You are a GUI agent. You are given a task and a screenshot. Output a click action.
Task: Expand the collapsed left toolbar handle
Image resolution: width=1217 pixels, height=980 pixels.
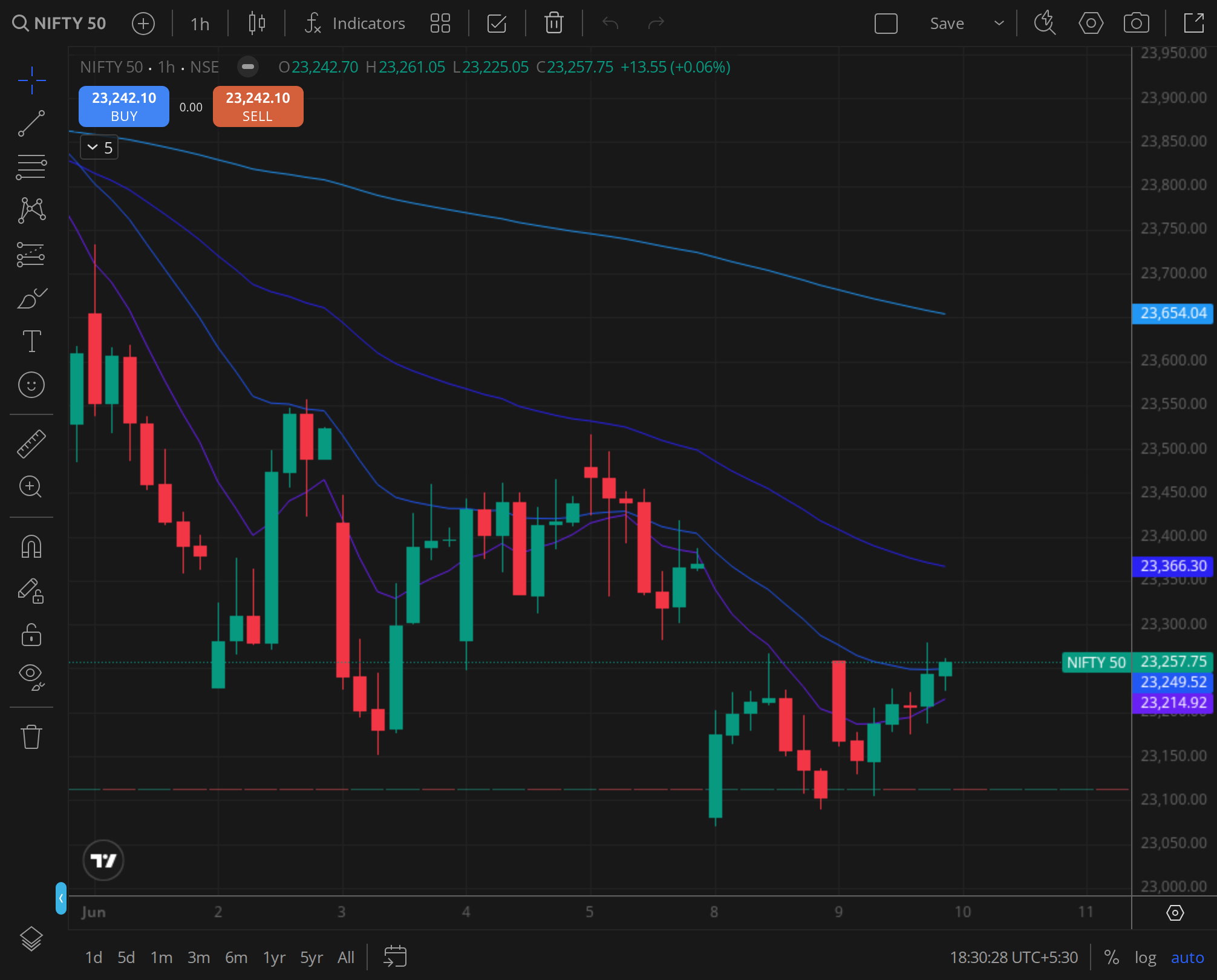[x=60, y=898]
